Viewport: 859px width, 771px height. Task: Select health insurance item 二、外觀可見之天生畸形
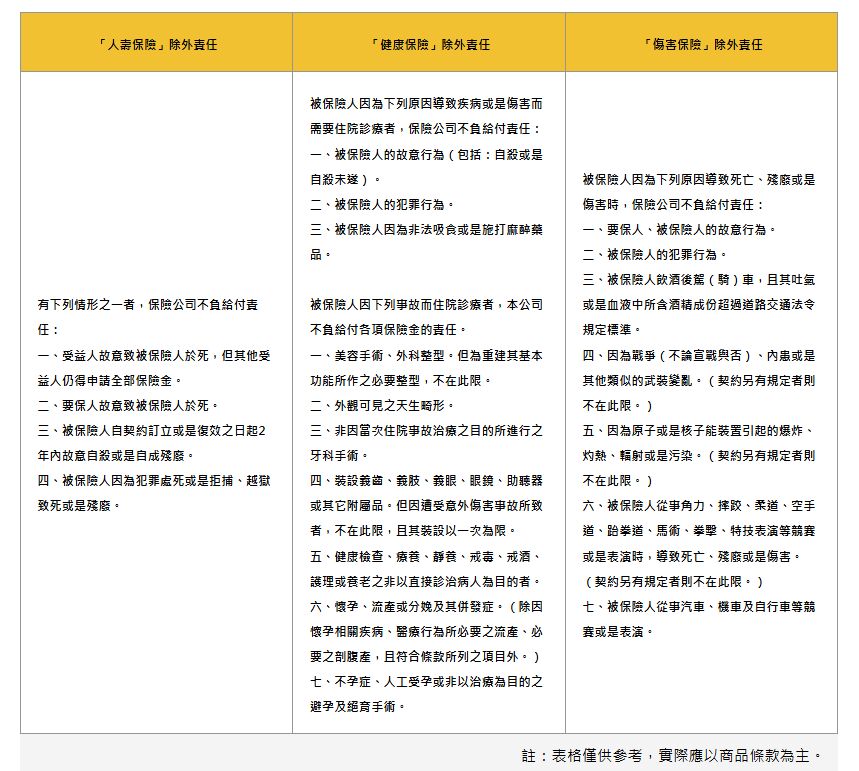click(x=382, y=405)
